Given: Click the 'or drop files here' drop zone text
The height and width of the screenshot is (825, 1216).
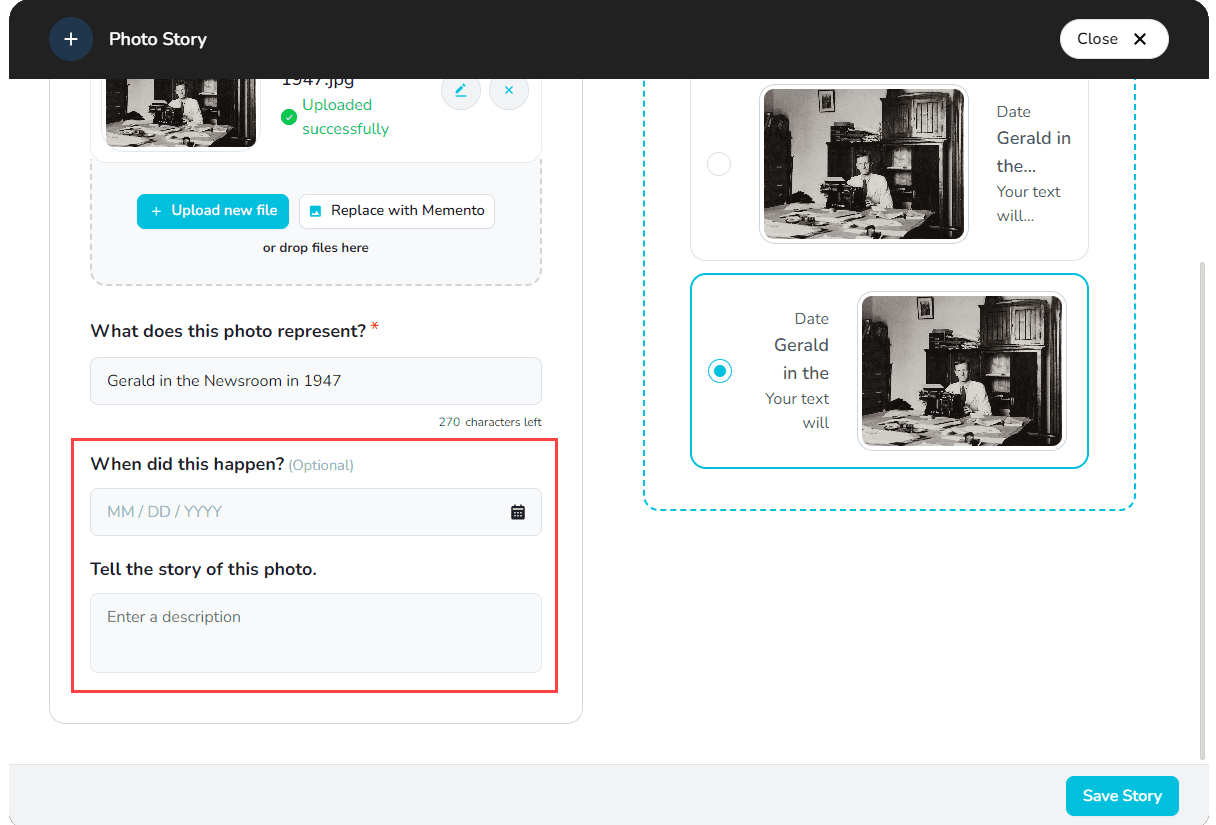Looking at the screenshot, I should point(315,248).
